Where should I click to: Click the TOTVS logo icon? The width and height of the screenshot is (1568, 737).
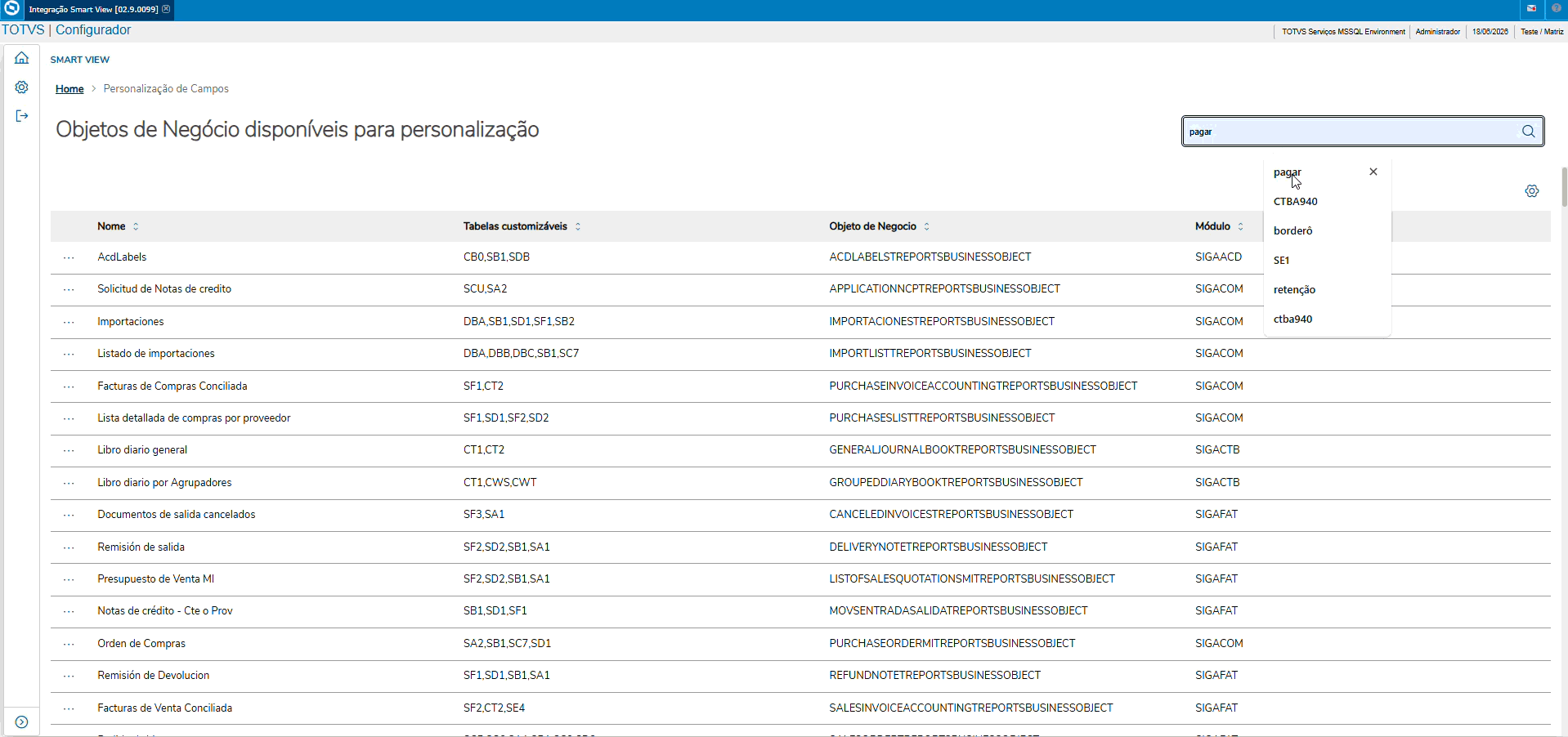point(12,9)
